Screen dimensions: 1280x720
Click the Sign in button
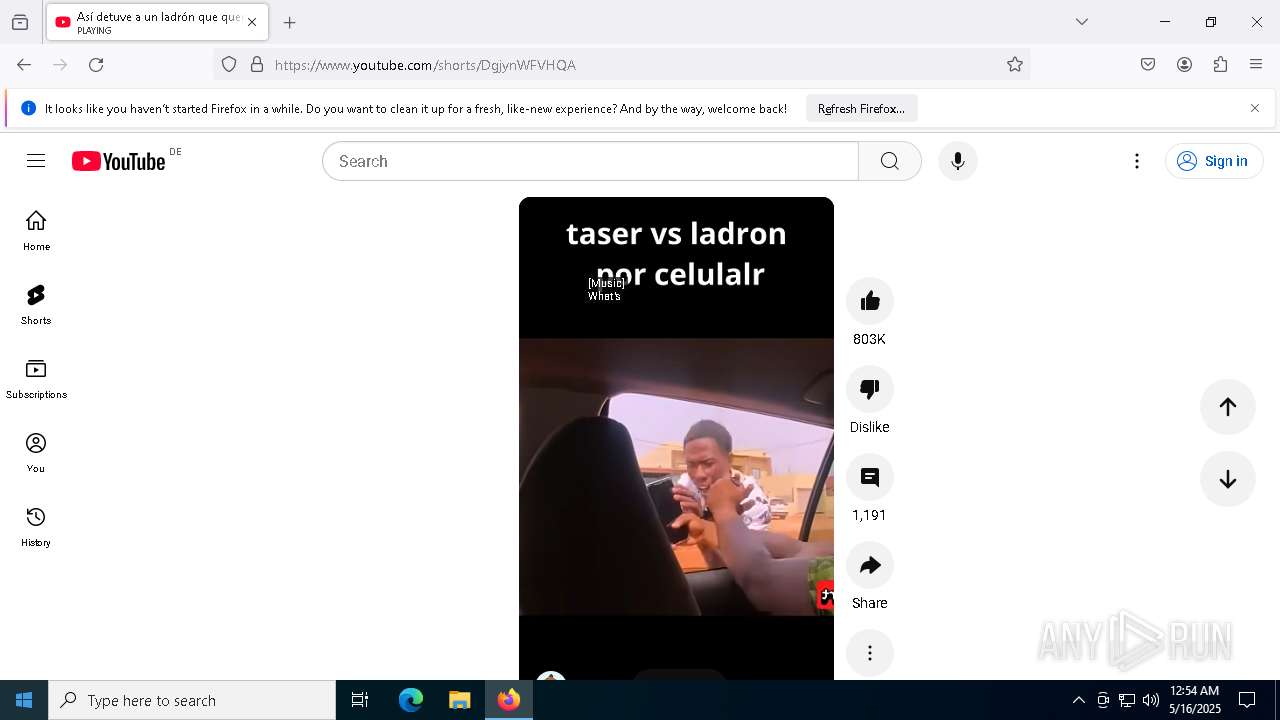click(x=1214, y=161)
